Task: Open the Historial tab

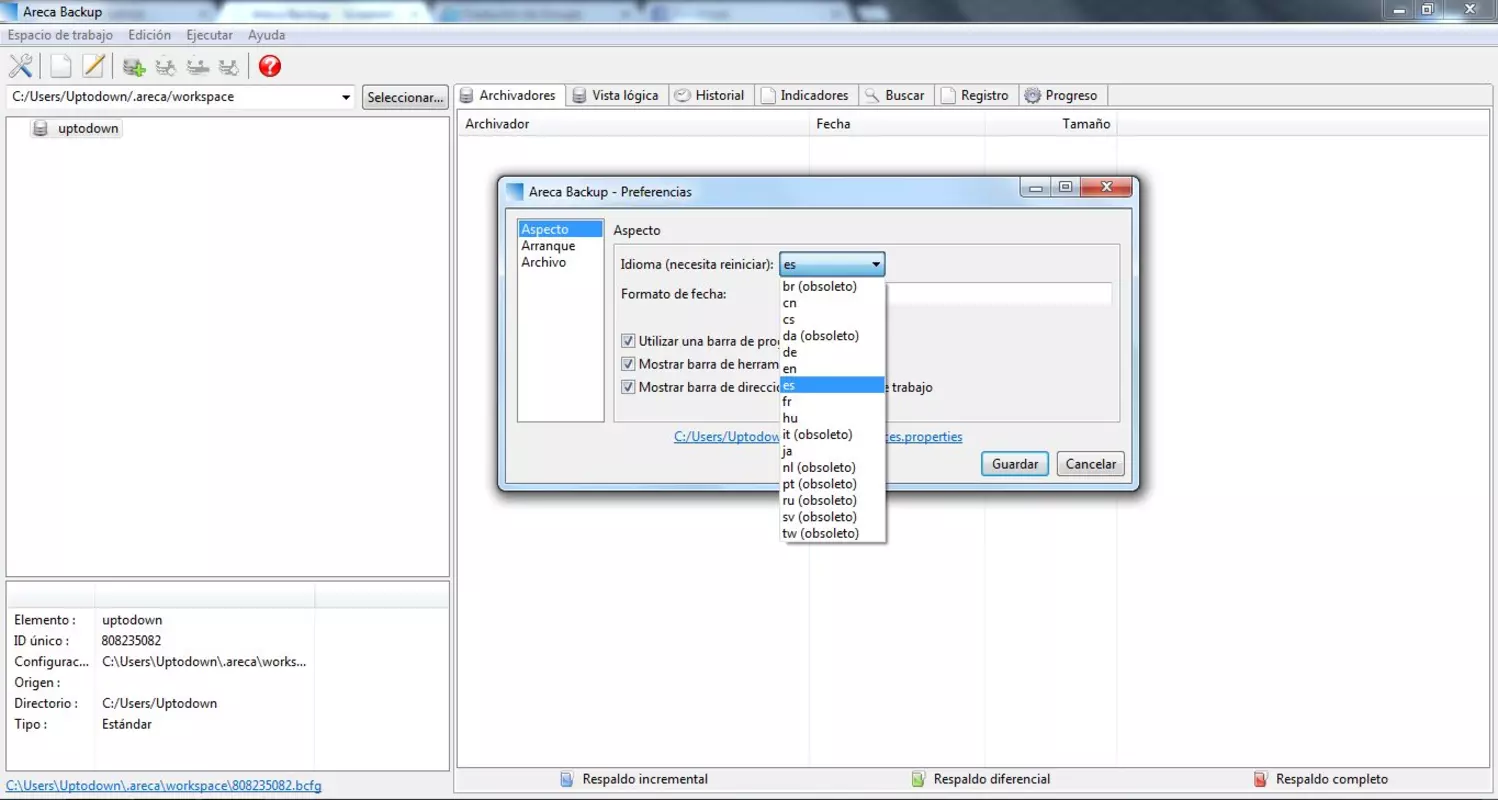Action: 710,95
